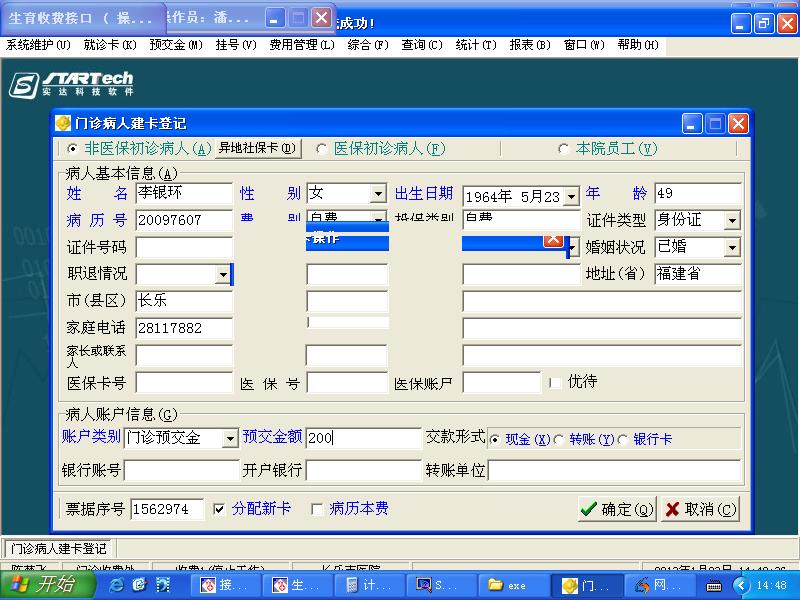Switch to the 生... taskbar window

pyautogui.click(x=296, y=585)
